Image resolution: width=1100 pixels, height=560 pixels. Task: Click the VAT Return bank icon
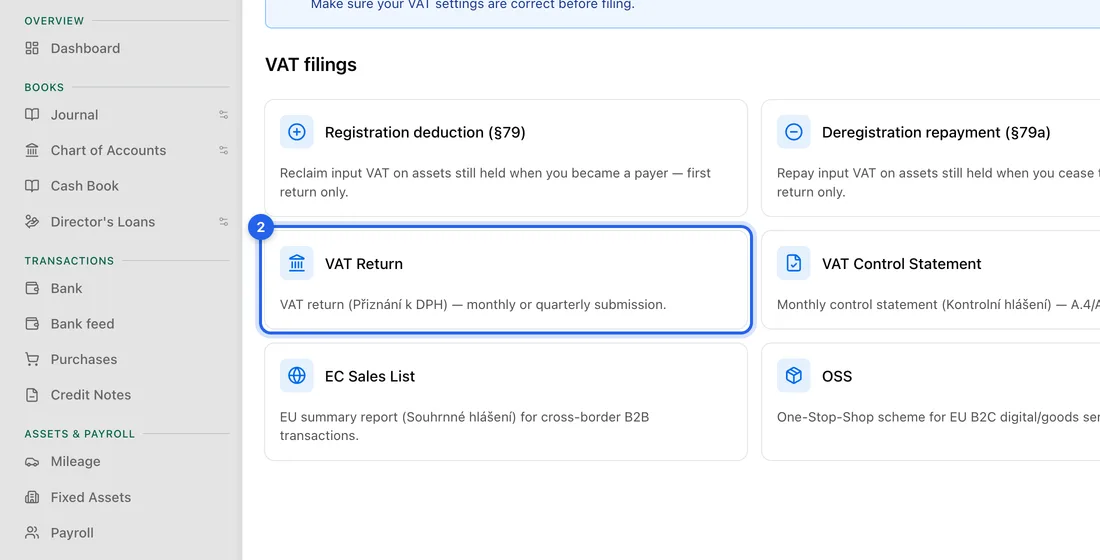tap(297, 263)
